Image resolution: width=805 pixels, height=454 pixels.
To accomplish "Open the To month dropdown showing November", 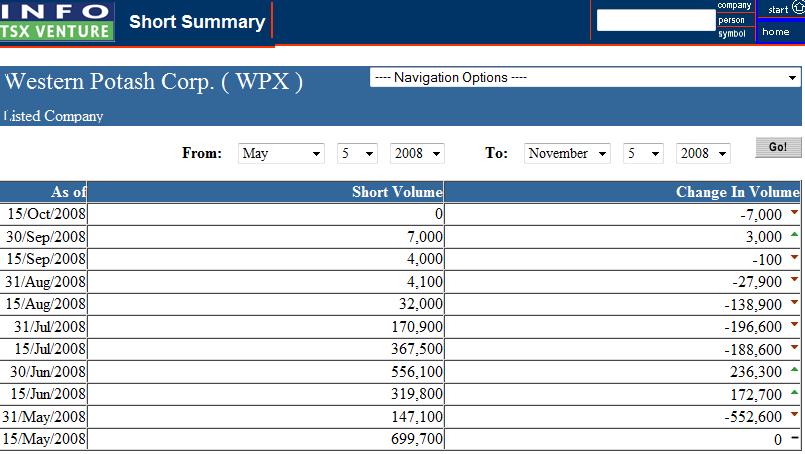I will 568,153.
